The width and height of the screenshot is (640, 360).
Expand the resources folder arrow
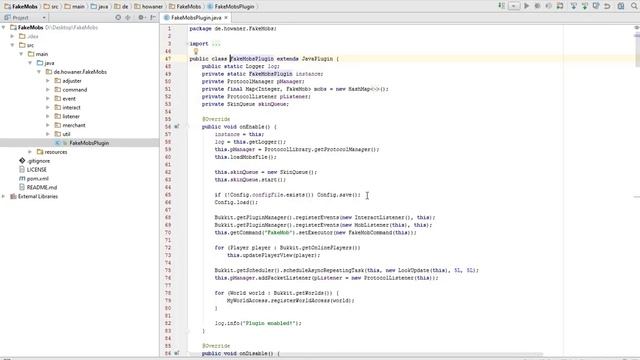31,152
